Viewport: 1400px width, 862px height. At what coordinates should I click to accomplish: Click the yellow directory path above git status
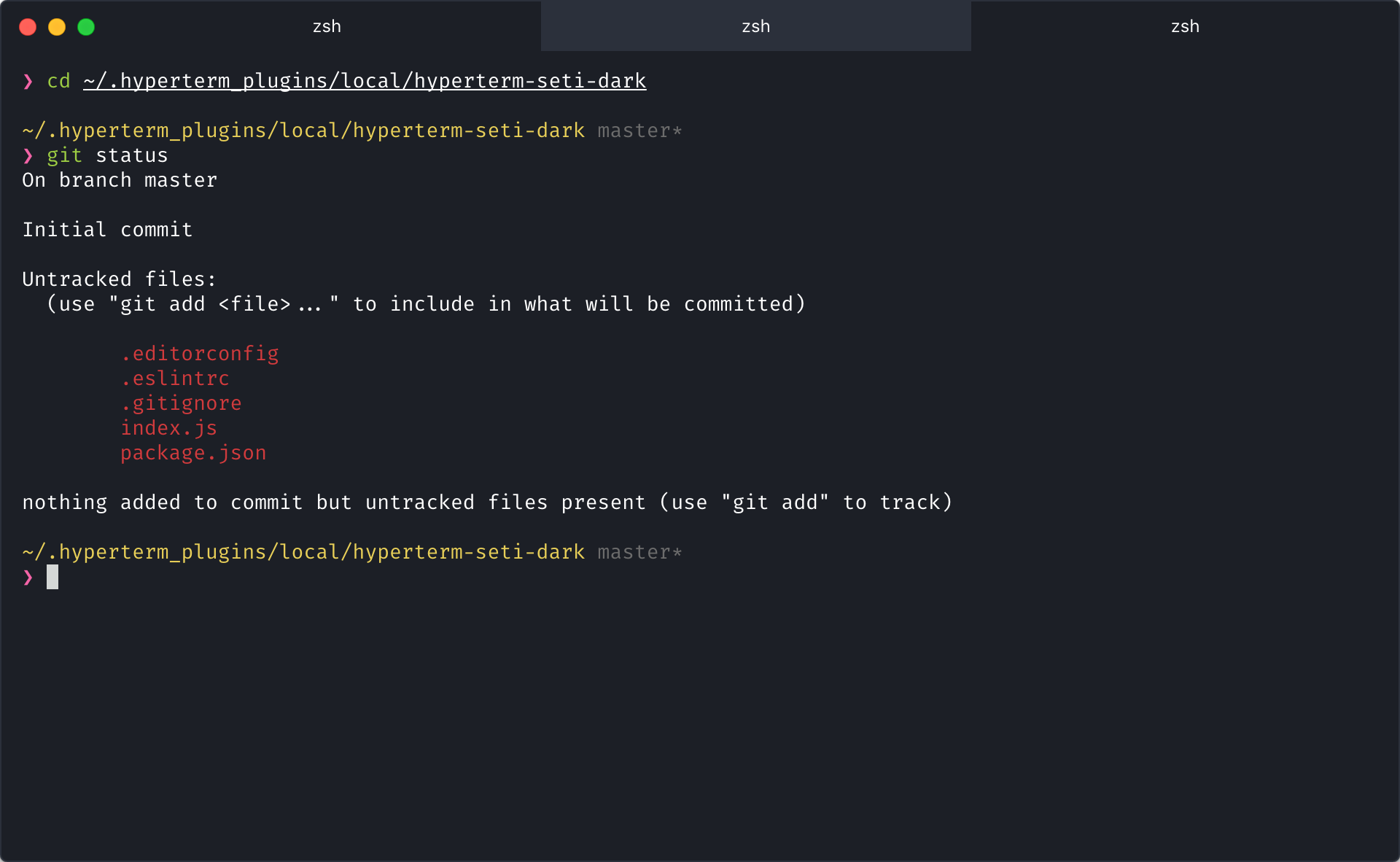(x=303, y=131)
